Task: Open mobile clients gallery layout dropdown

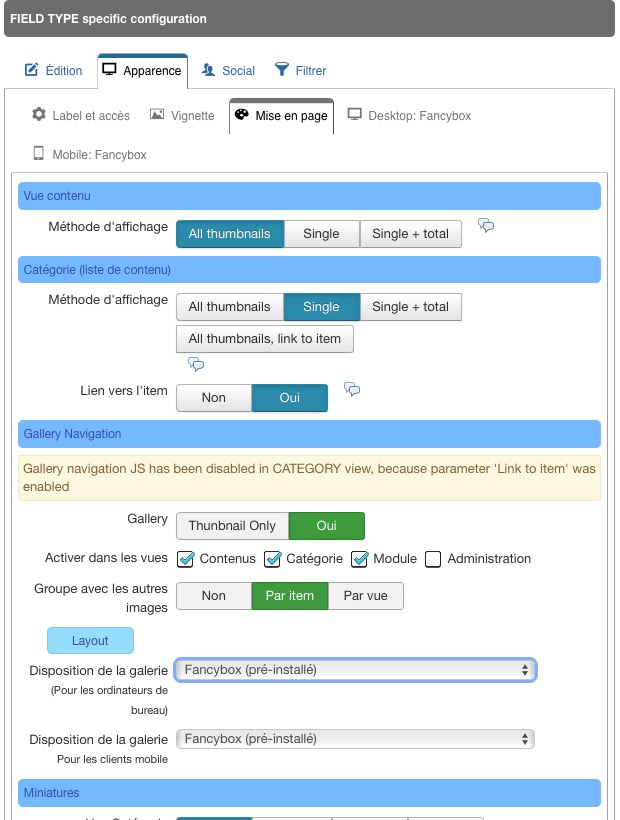Action: [355, 739]
